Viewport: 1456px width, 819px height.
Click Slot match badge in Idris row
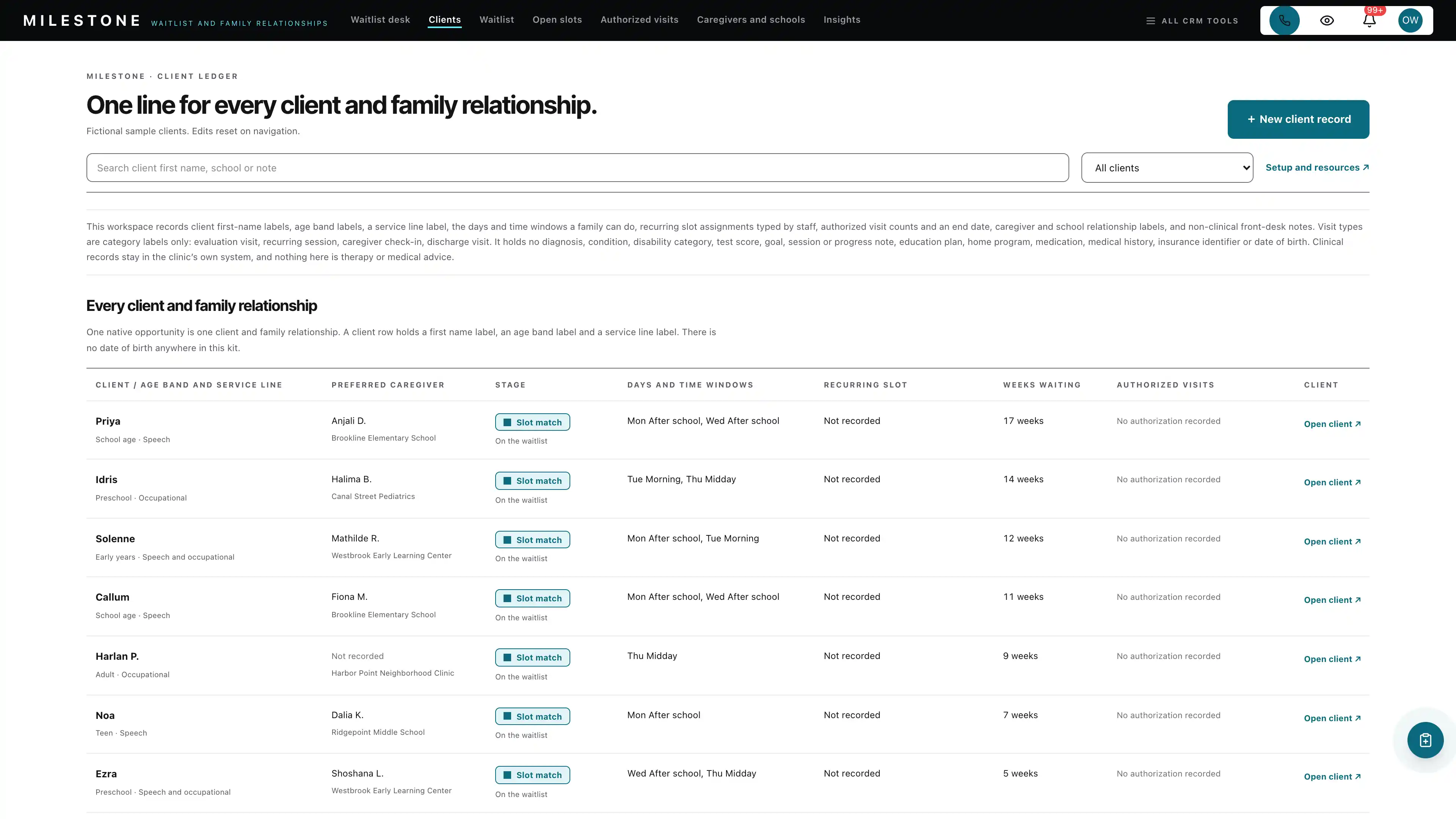[532, 480]
